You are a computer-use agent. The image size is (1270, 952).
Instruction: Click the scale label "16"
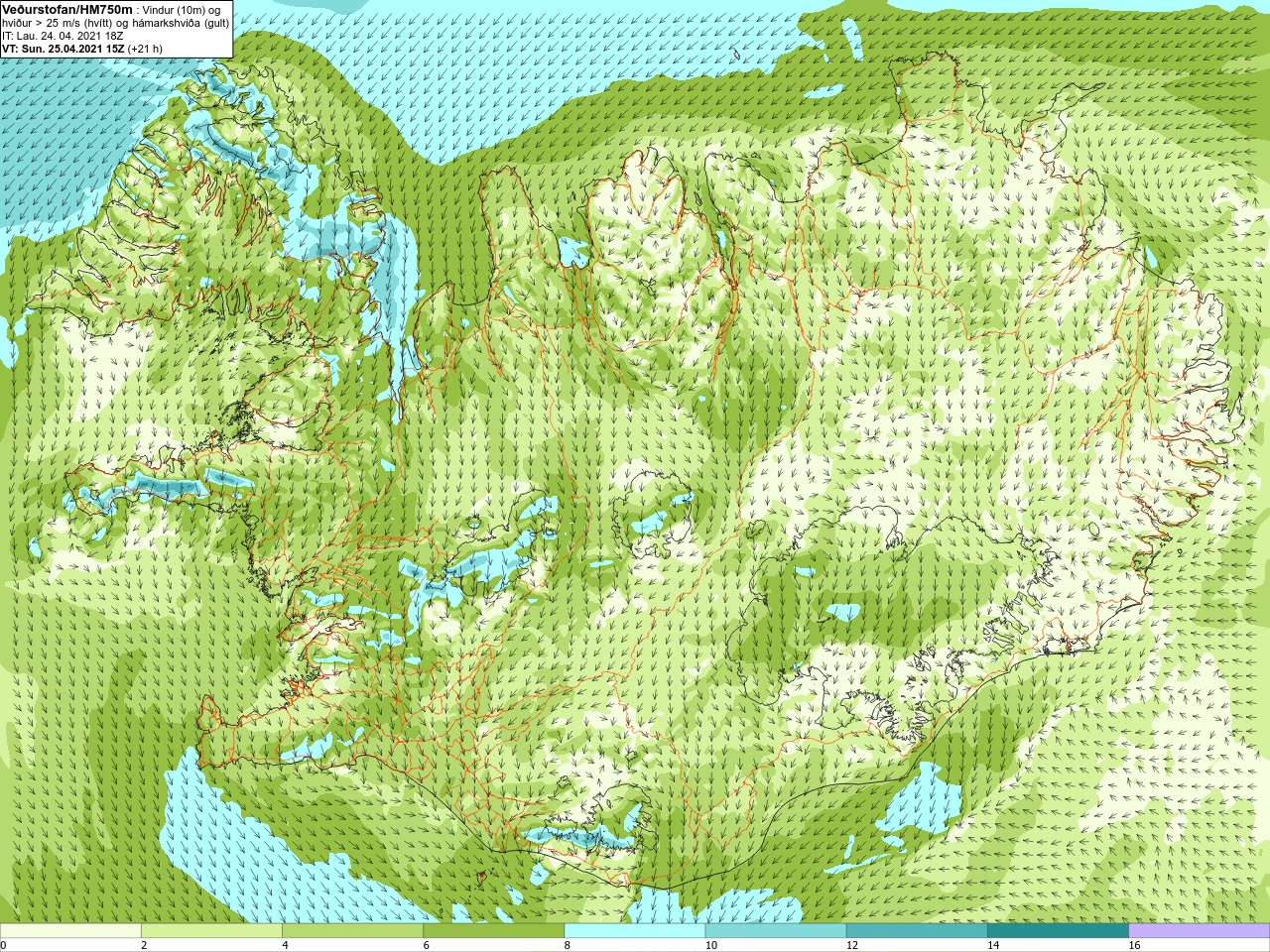click(1134, 945)
